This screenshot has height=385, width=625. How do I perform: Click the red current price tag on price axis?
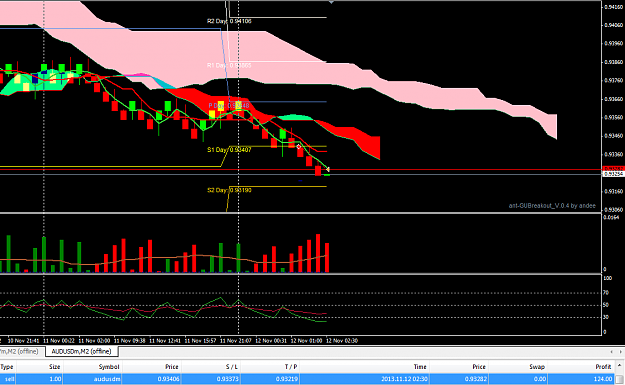(x=613, y=169)
